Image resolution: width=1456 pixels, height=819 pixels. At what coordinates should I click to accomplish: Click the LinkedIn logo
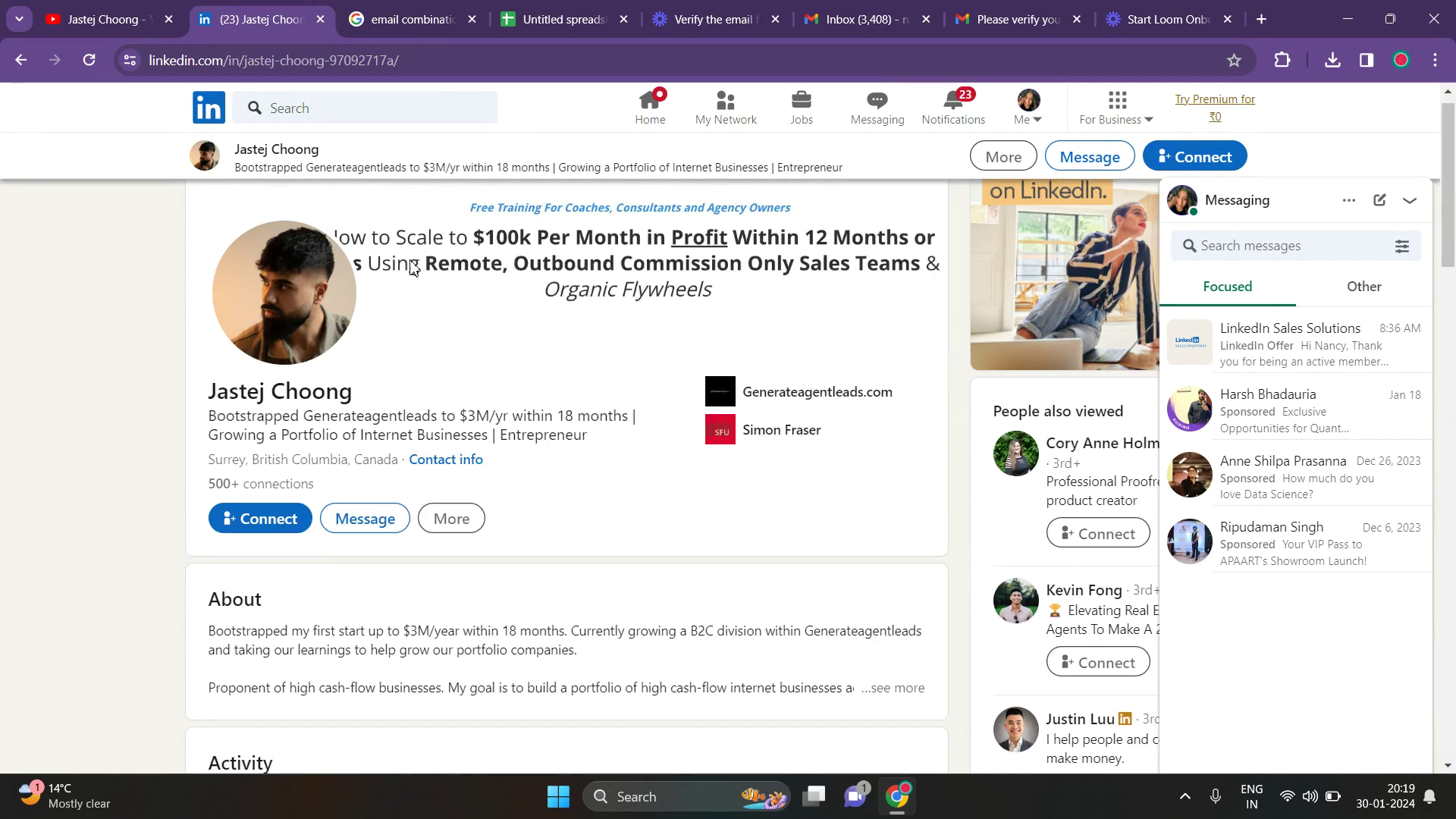click(209, 108)
